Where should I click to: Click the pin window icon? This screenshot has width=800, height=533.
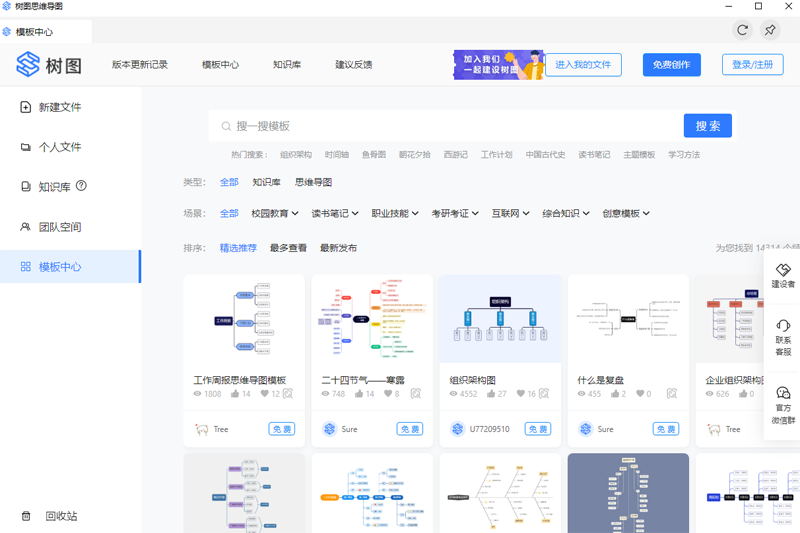click(x=770, y=31)
